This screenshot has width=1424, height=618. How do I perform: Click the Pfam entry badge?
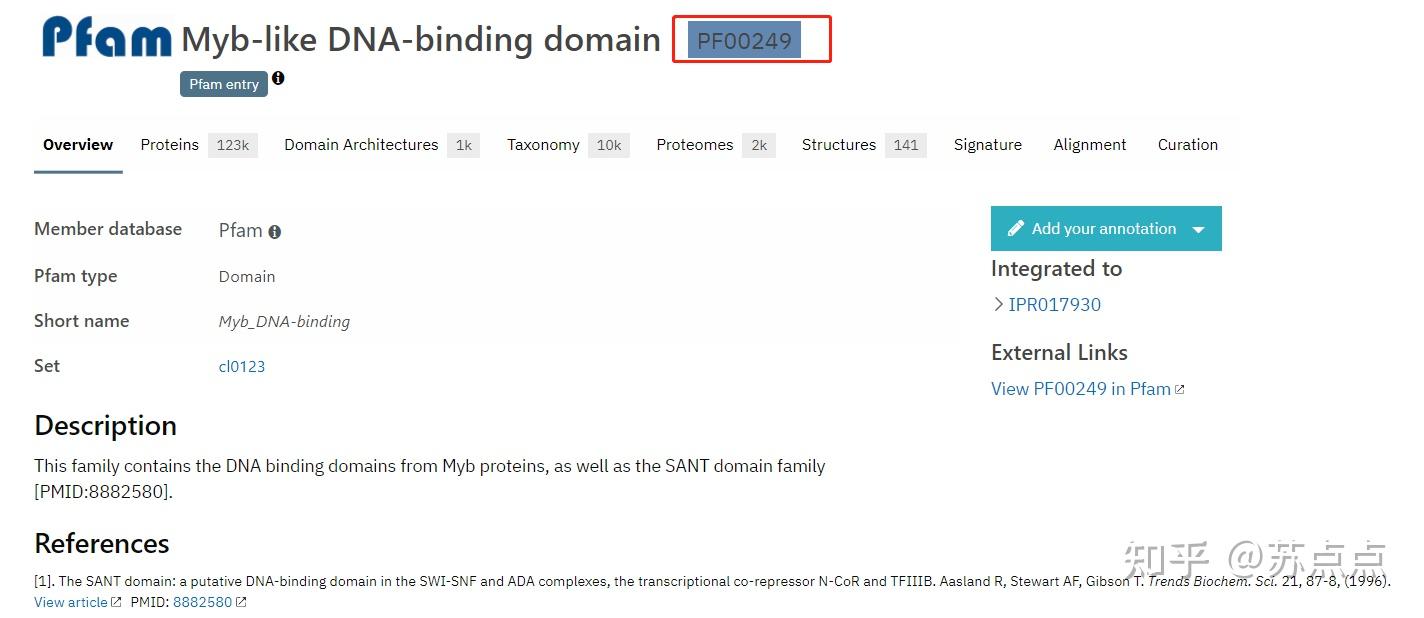(x=224, y=84)
